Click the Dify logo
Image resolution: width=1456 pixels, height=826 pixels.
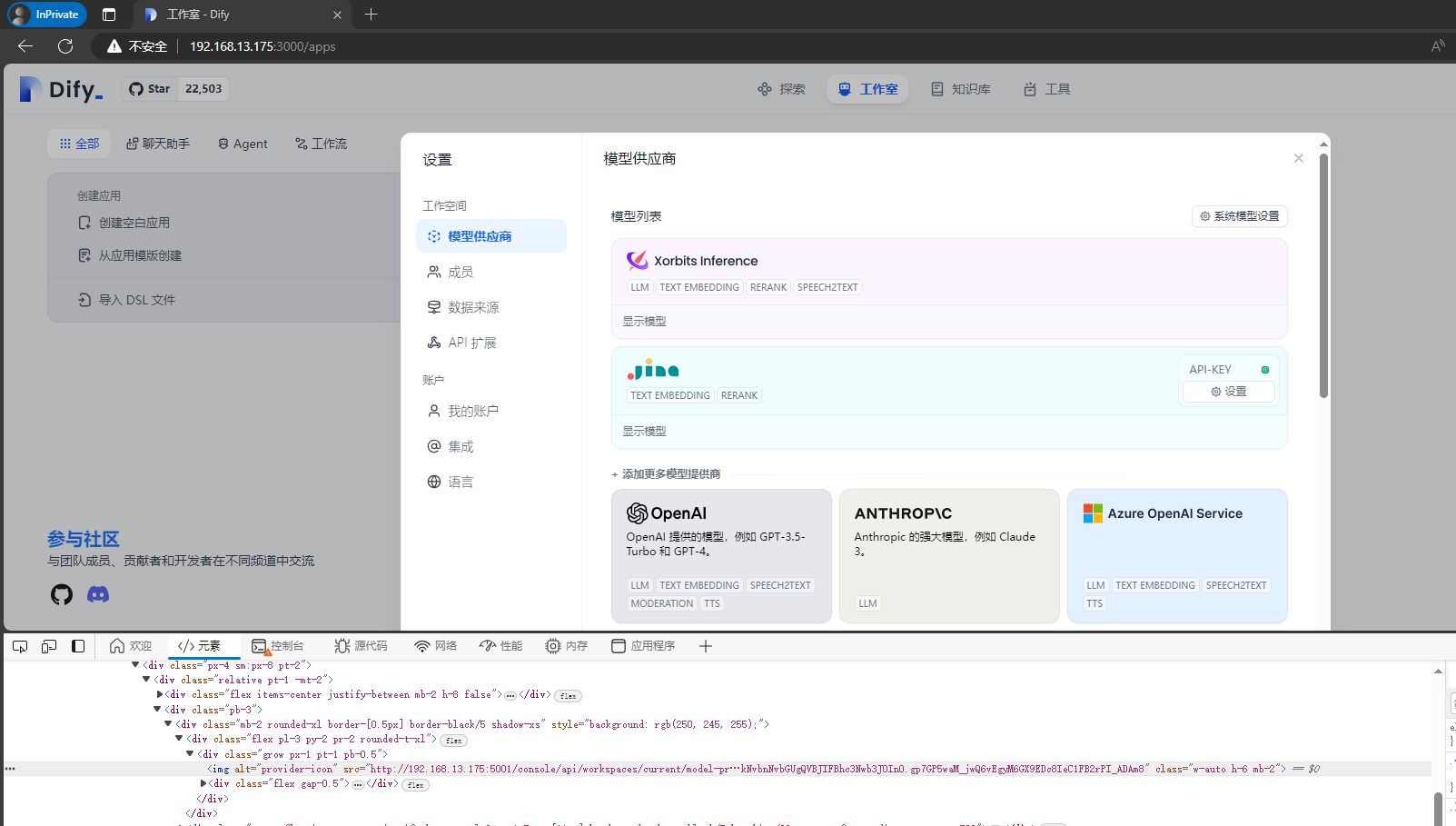pyautogui.click(x=61, y=89)
